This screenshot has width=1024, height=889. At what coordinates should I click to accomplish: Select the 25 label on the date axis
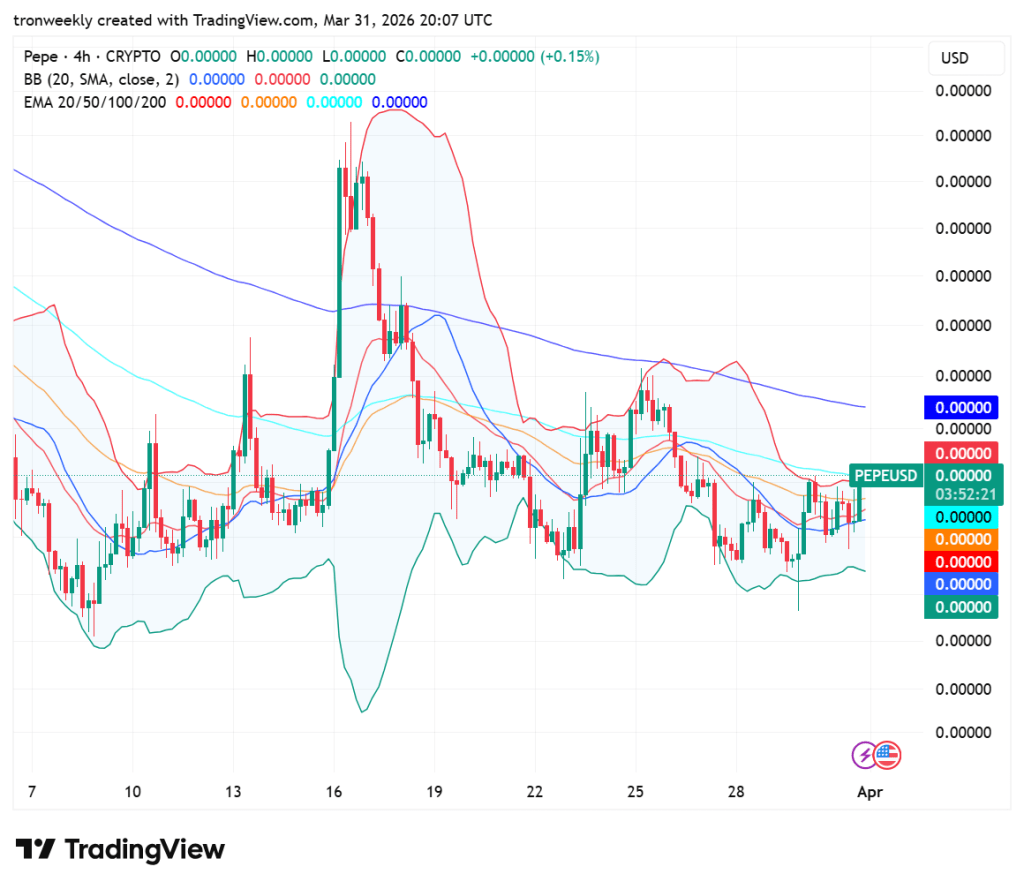click(635, 791)
